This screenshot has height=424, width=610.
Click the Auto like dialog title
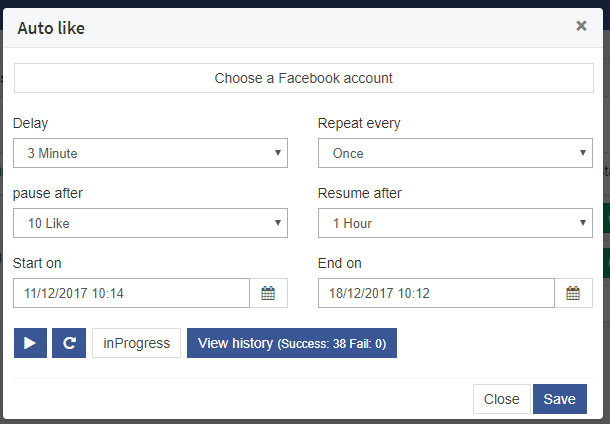(51, 28)
